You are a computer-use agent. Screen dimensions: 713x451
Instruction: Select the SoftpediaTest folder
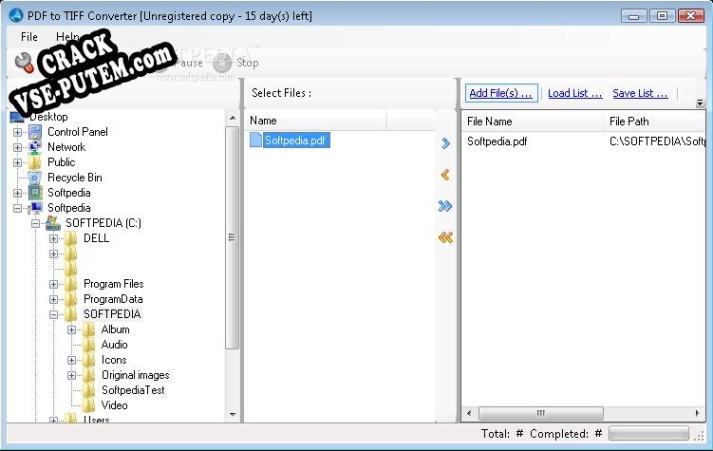tap(133, 390)
